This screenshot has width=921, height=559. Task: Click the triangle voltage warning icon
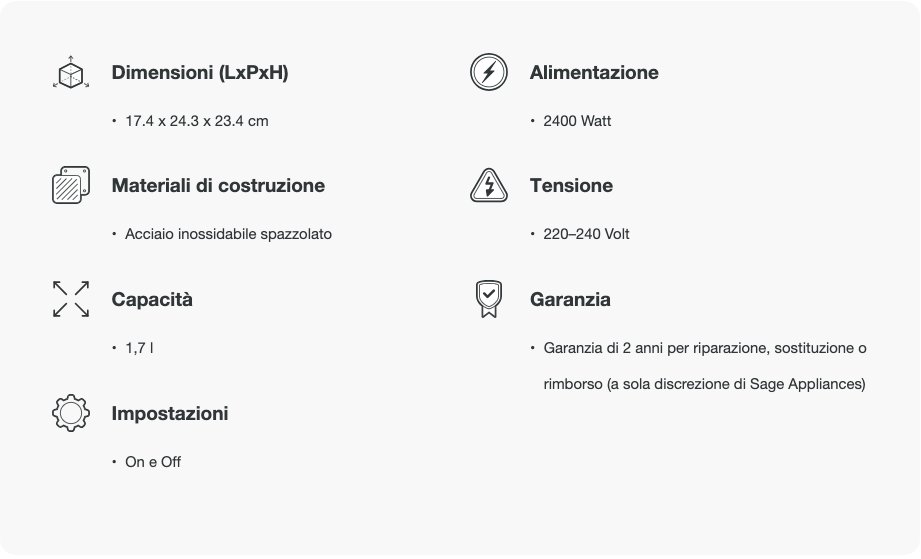[489, 185]
